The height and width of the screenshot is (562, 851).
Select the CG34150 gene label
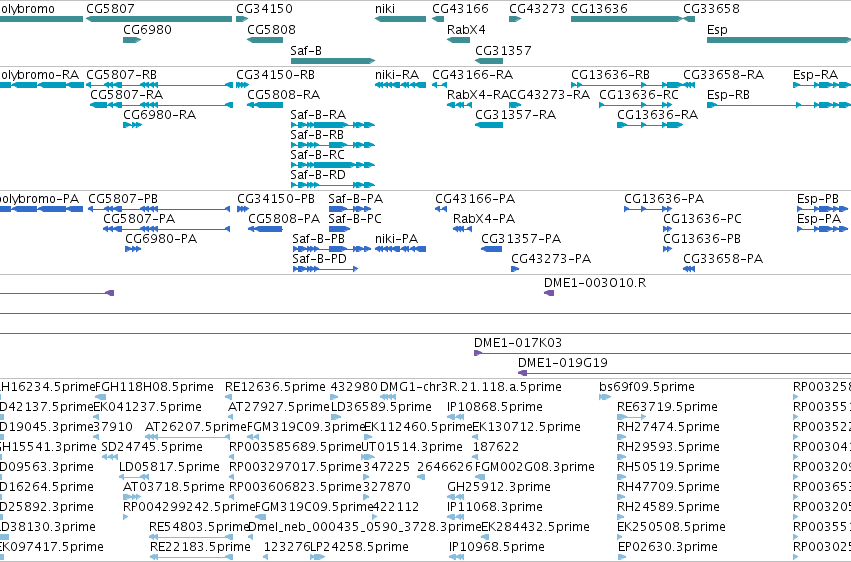point(264,9)
